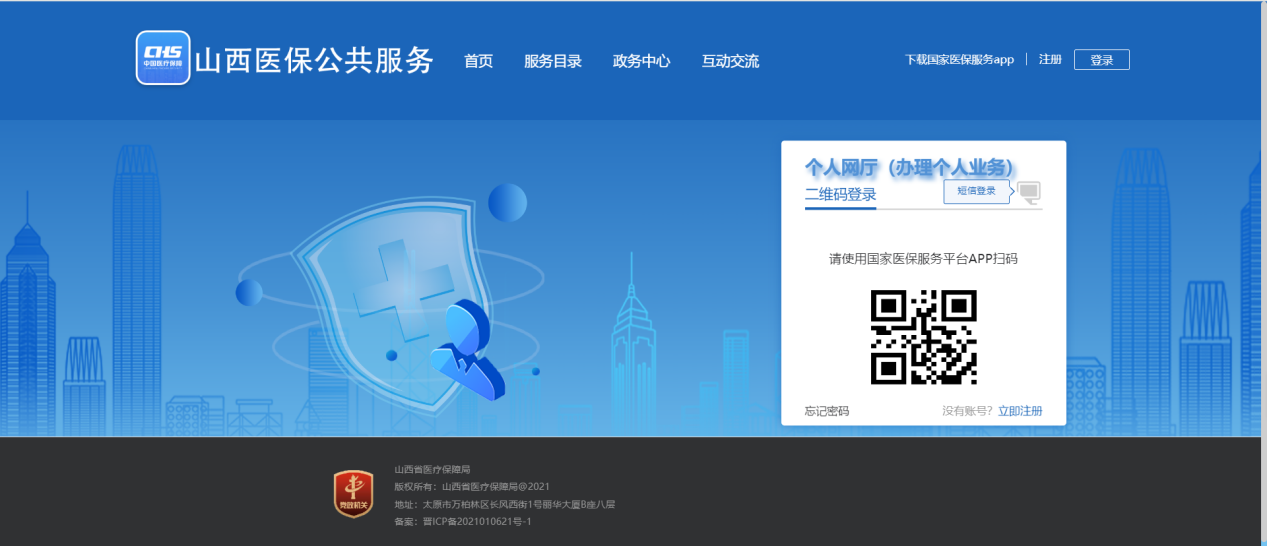Viewport: 1267px width, 546px height.
Task: Click the SMS login computer icon
Action: pos(1029,191)
